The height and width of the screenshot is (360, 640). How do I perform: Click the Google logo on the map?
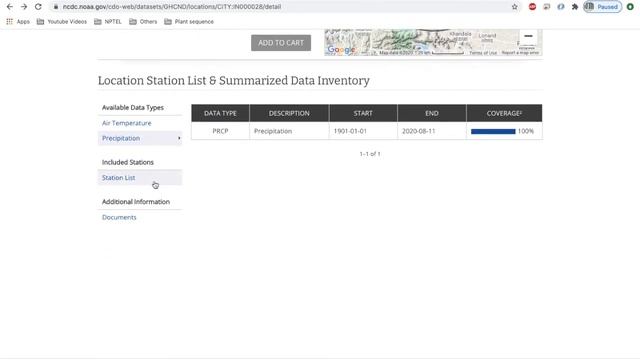[341, 50]
